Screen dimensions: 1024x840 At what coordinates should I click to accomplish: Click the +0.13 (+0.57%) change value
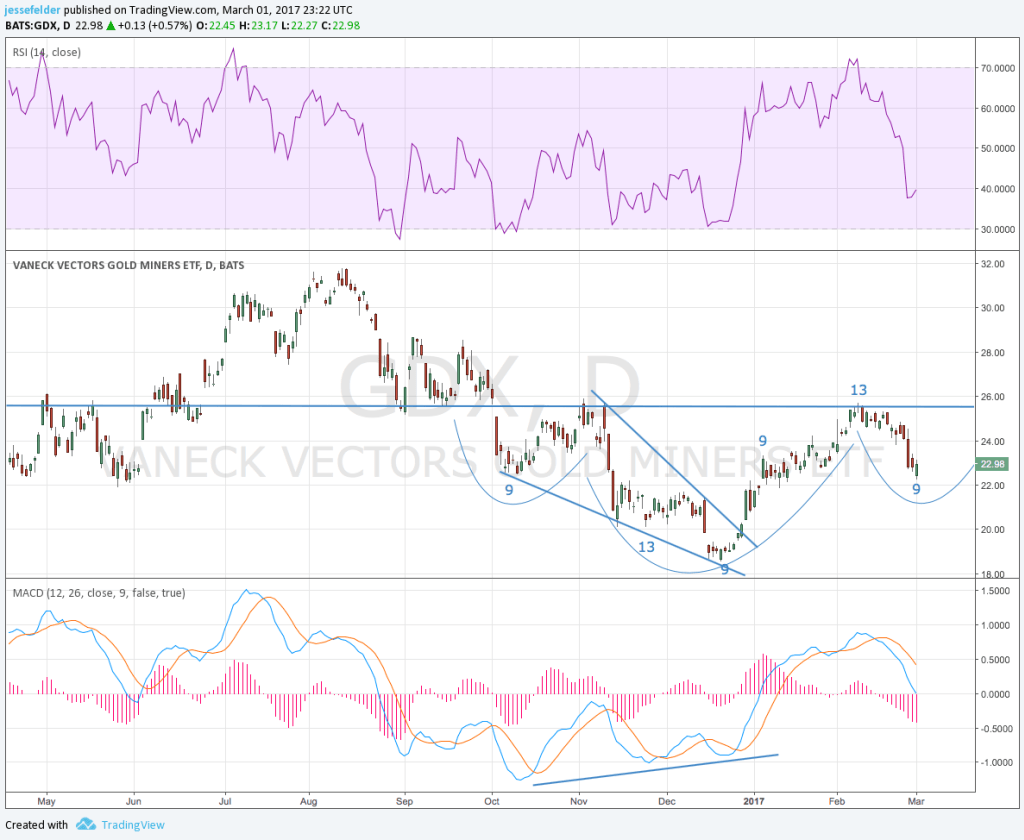point(155,25)
